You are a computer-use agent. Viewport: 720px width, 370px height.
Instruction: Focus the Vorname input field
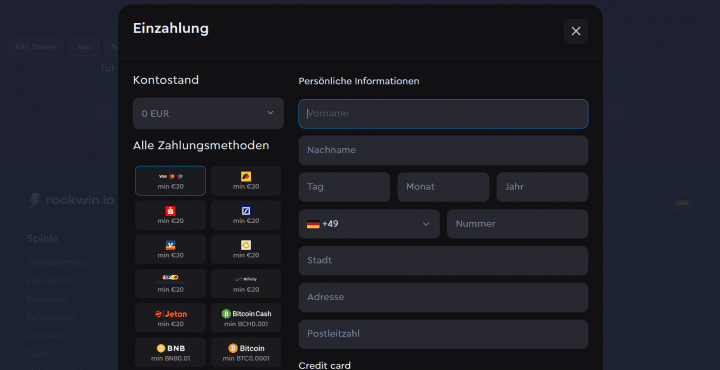tap(443, 114)
